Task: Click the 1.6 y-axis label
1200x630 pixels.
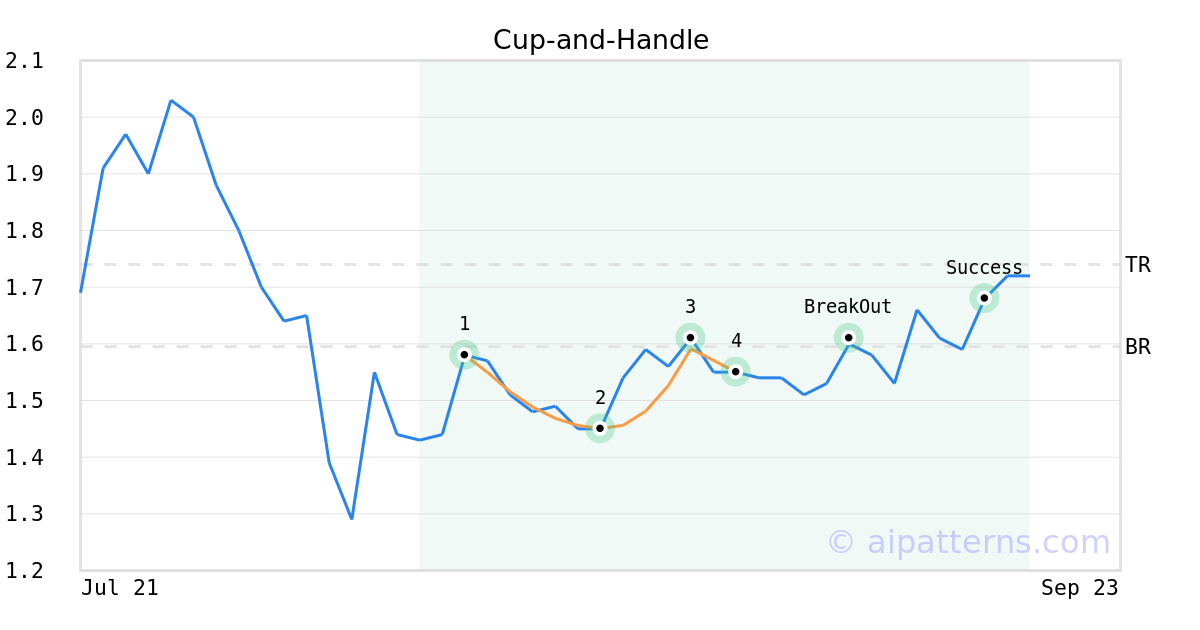Action: 25,344
